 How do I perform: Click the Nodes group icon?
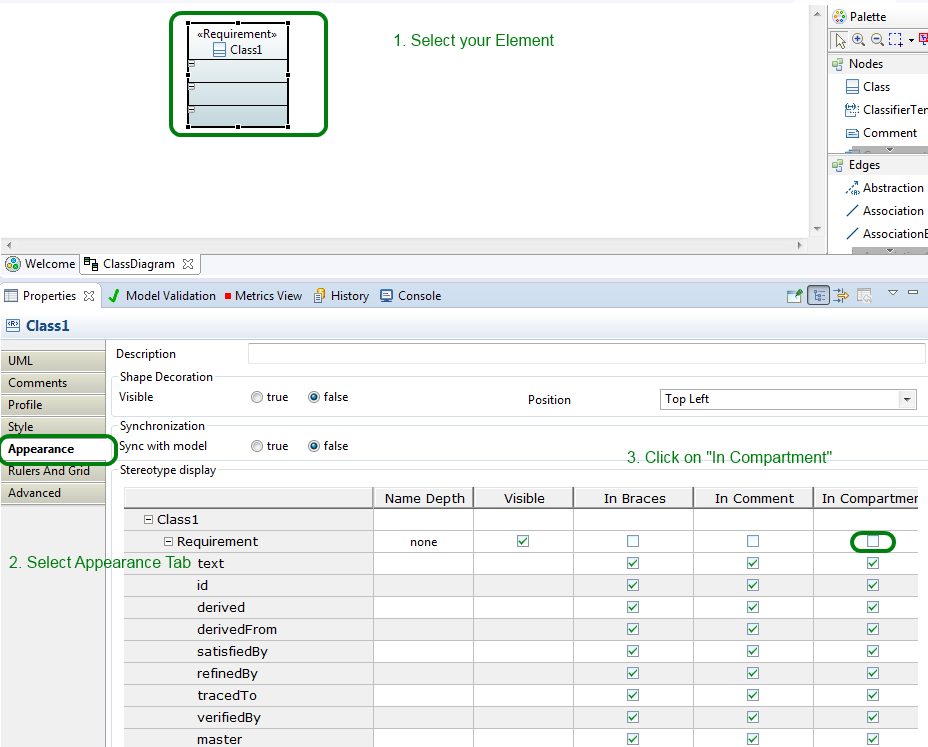tap(837, 64)
